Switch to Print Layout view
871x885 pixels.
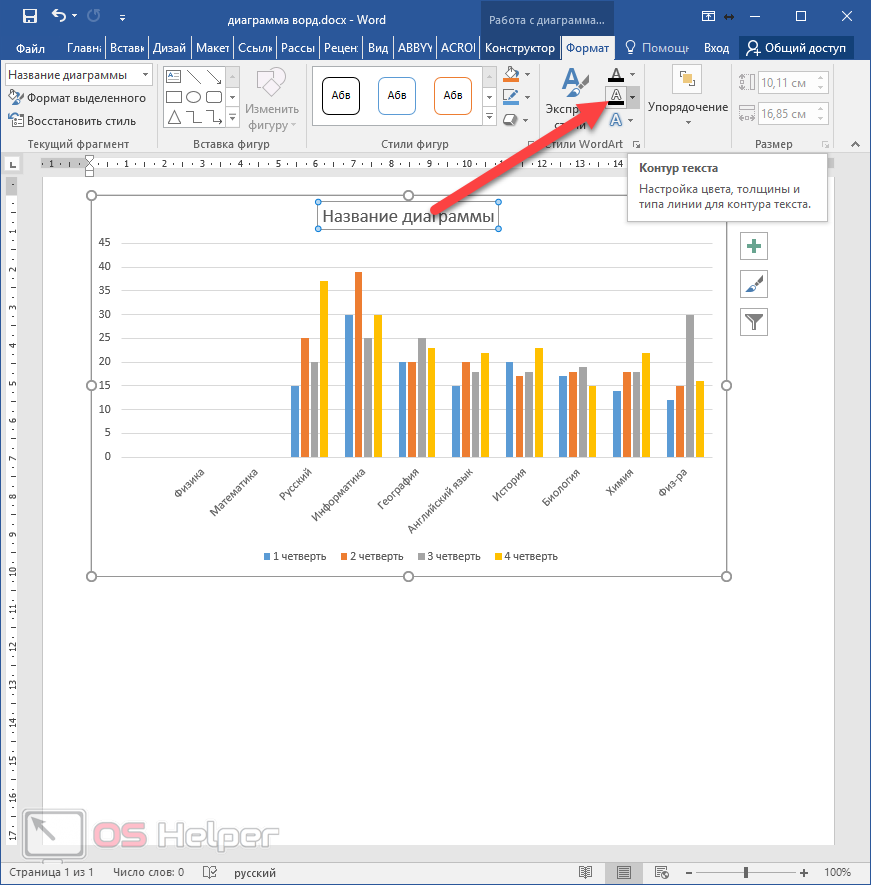coord(624,872)
